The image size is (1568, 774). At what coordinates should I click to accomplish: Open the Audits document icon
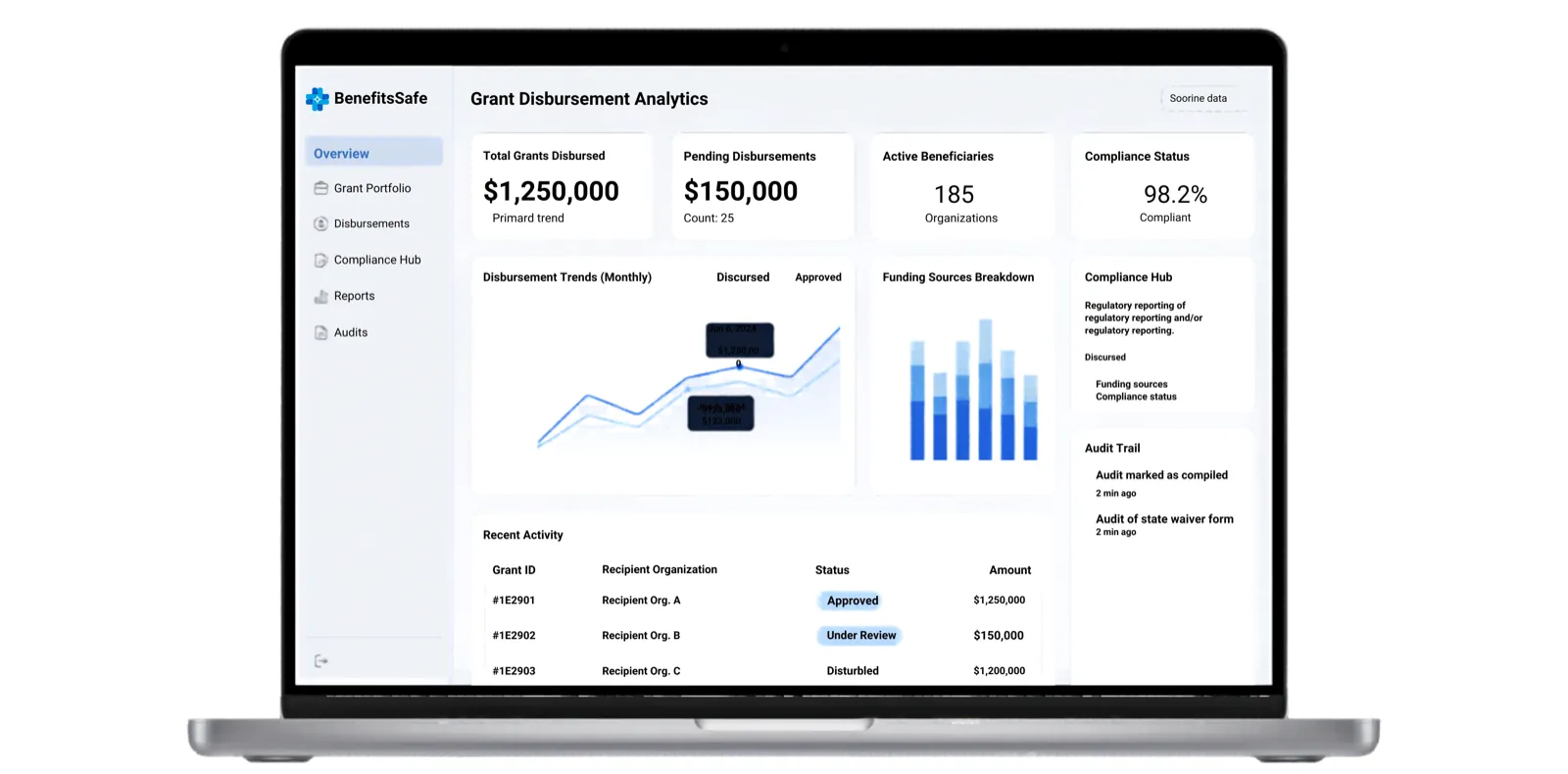click(x=320, y=332)
